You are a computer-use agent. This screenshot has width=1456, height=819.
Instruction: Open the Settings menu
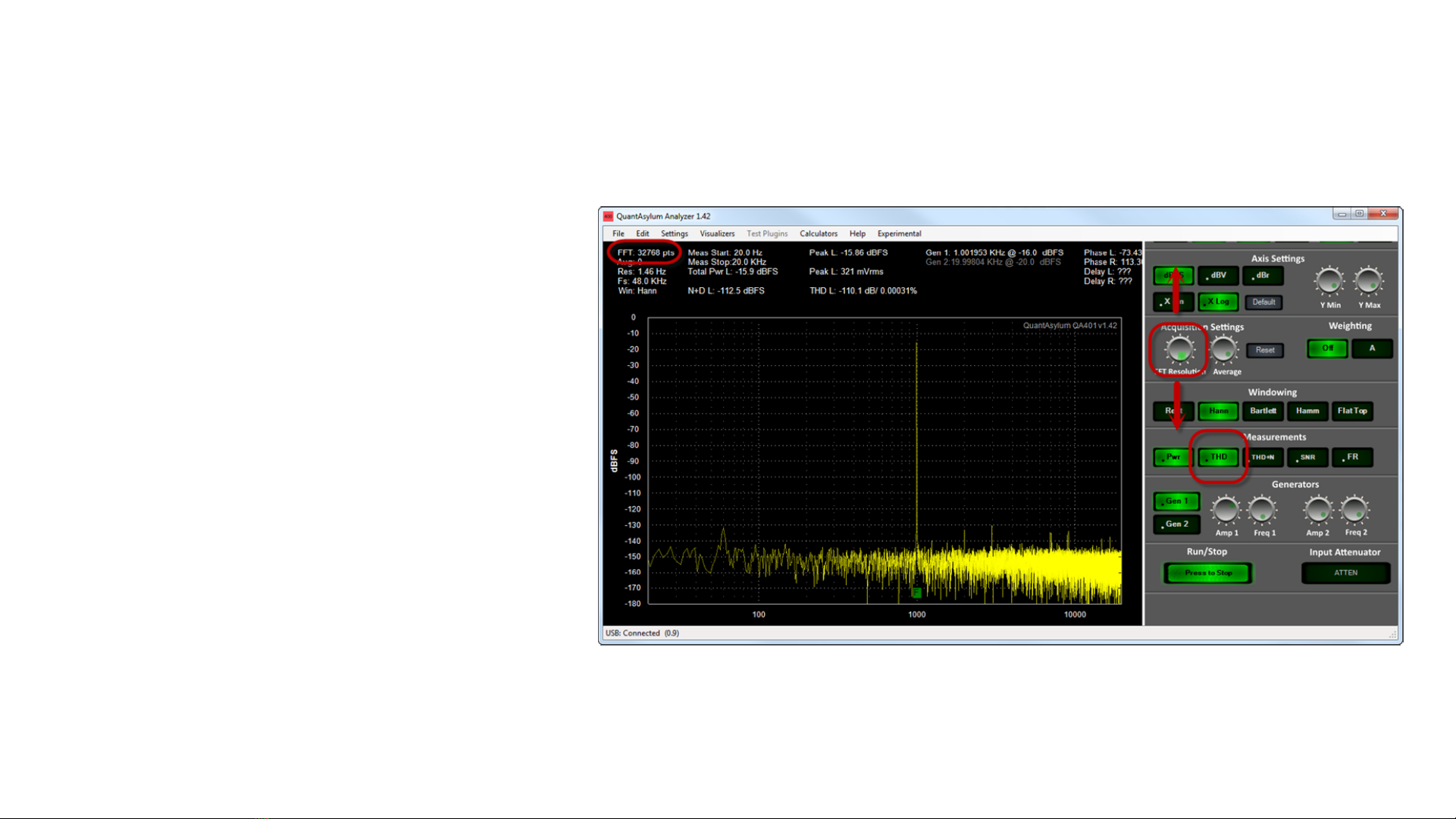pos(674,233)
